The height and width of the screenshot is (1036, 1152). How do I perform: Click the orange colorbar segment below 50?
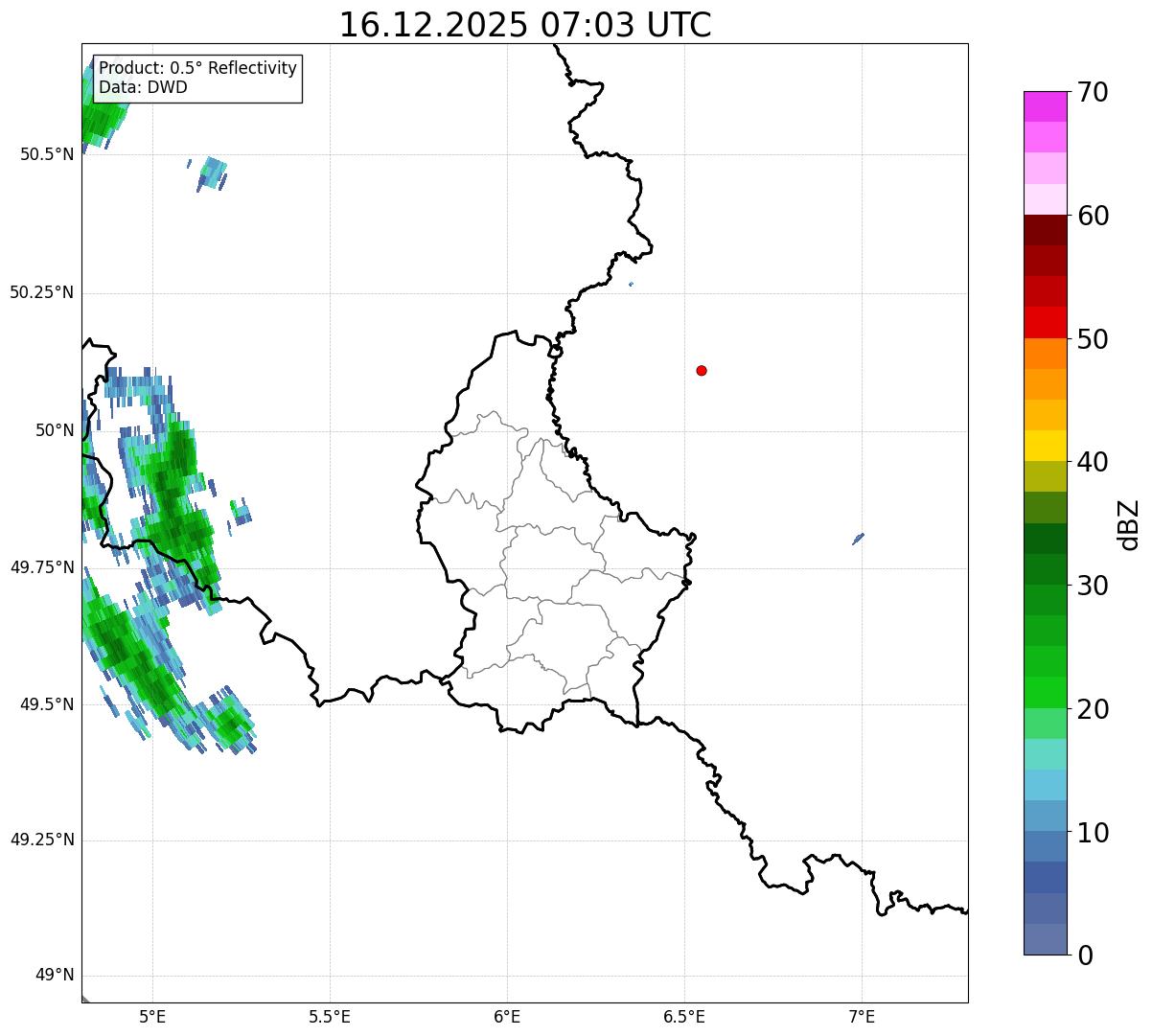click(1046, 354)
